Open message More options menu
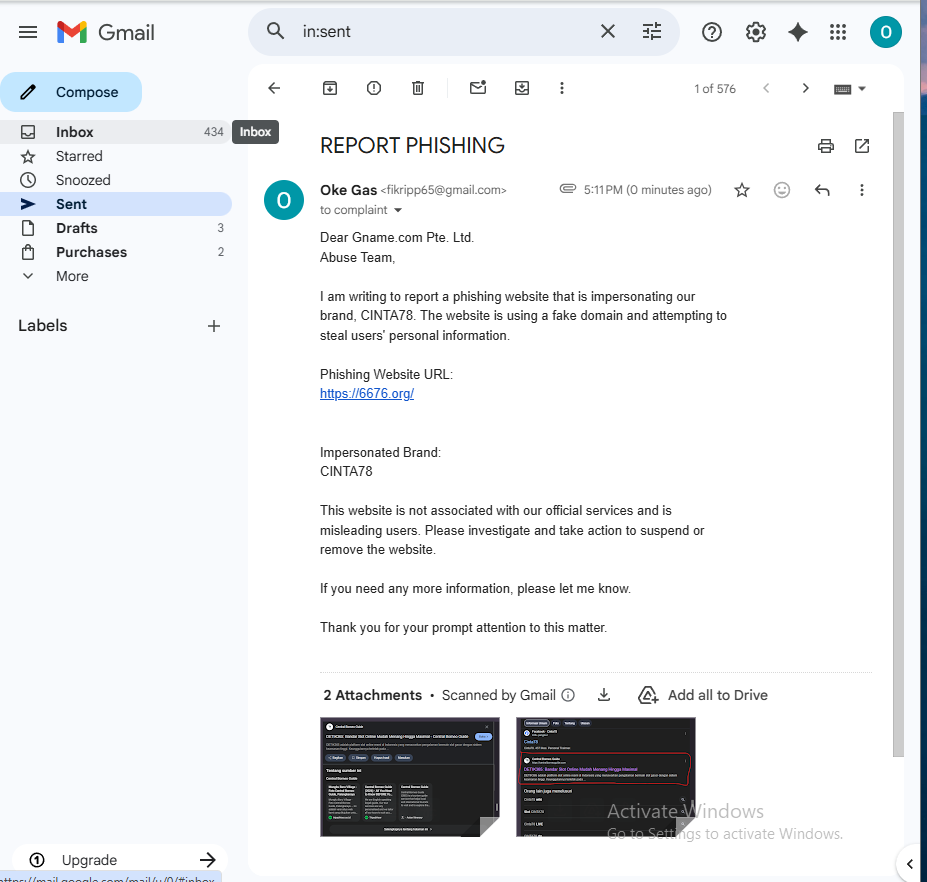927x882 pixels. 861,190
